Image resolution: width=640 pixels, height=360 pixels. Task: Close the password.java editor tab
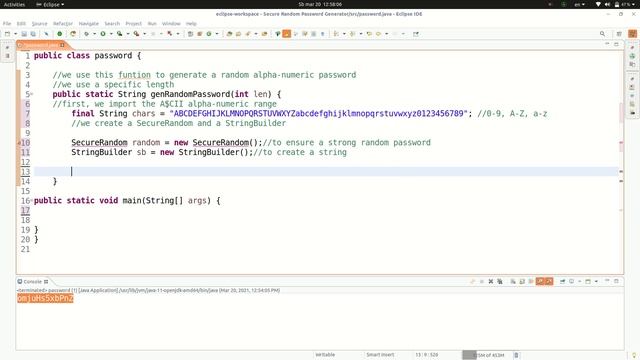pos(62,45)
